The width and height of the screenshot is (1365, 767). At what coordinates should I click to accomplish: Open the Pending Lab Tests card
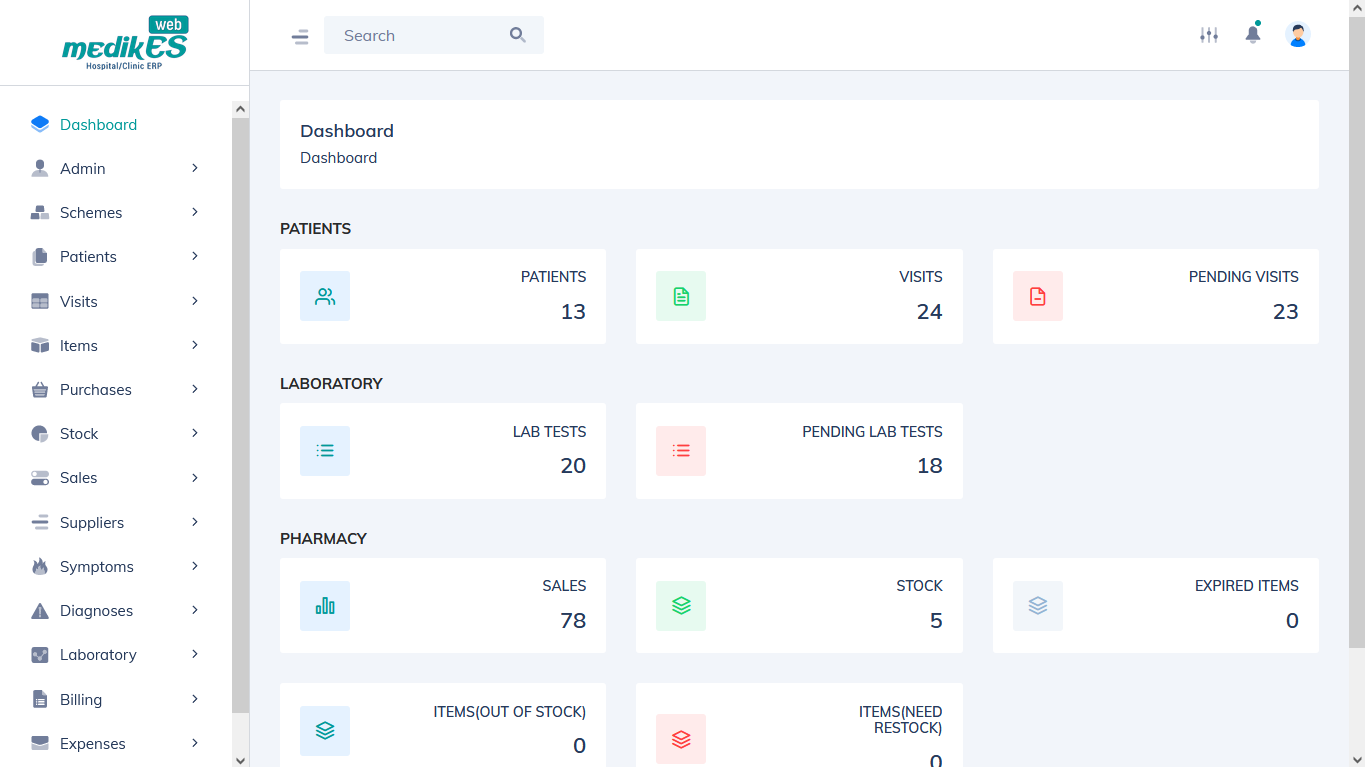(799, 451)
